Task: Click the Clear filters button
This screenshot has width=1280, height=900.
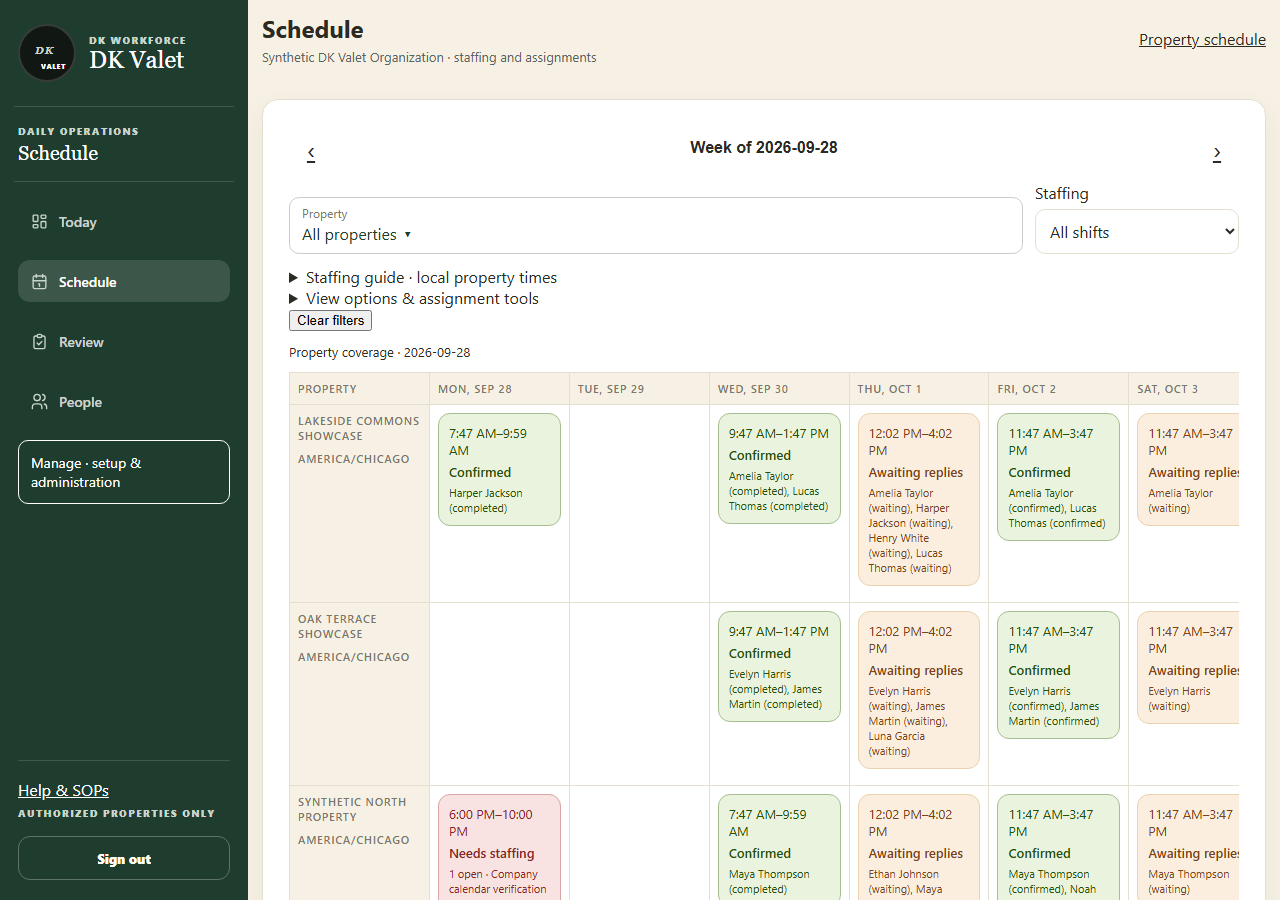Action: click(330, 320)
